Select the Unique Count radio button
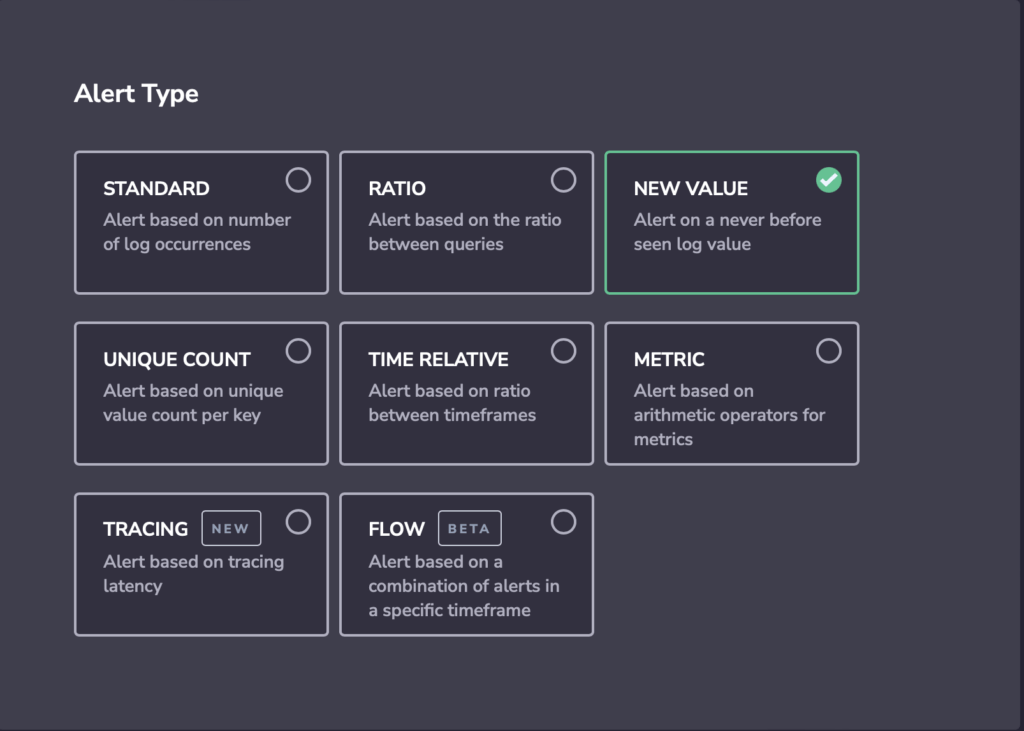The height and width of the screenshot is (731, 1024). click(x=298, y=351)
